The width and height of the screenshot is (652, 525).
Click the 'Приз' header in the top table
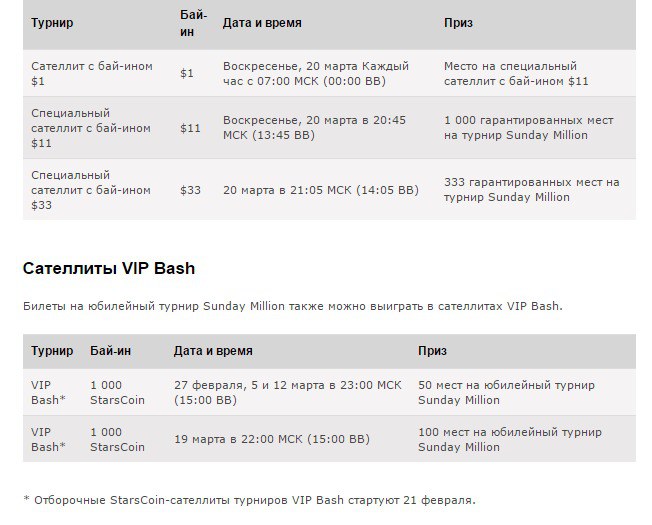(x=458, y=22)
